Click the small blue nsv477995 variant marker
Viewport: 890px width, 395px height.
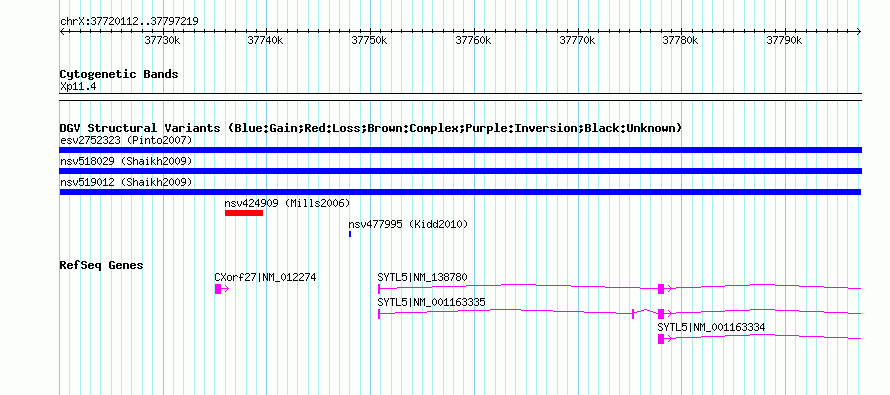click(x=350, y=234)
